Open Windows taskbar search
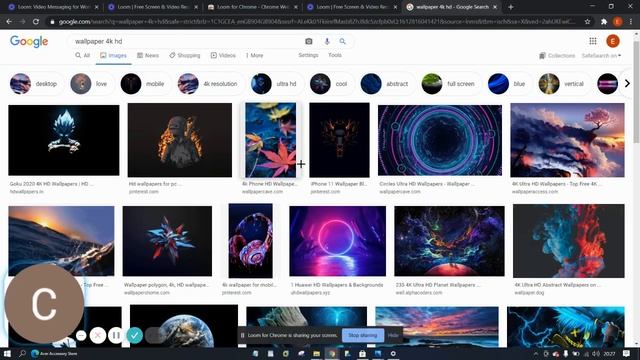This screenshot has height=360, width=640. pyautogui.click(x=22, y=353)
